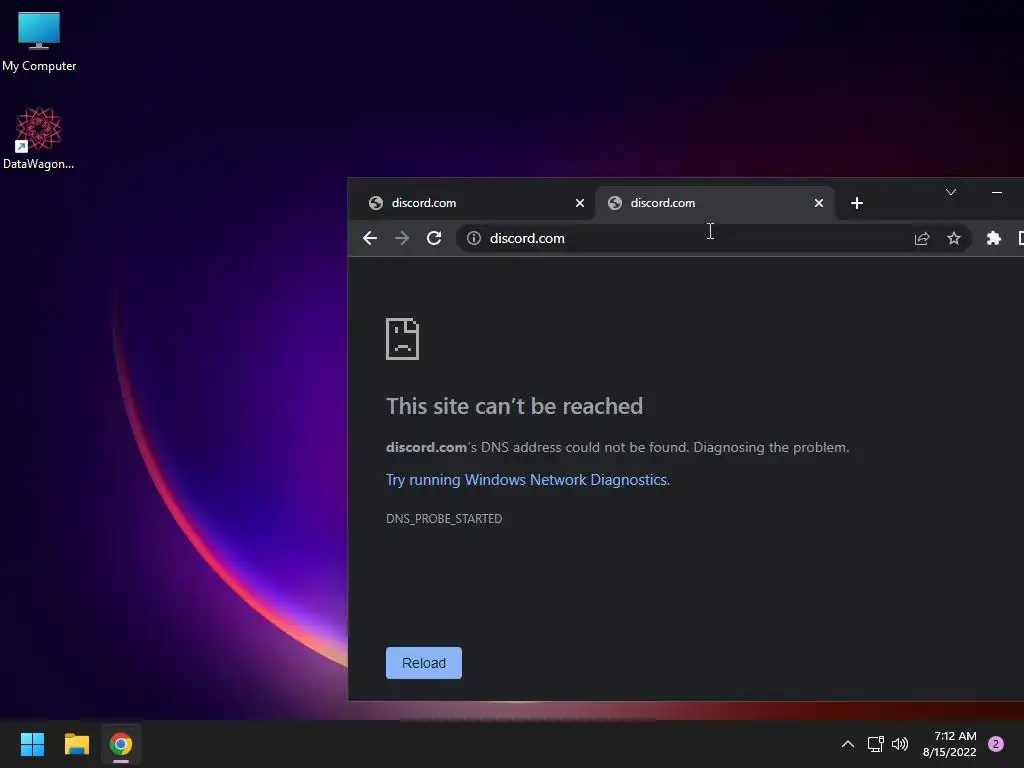This screenshot has height=768, width=1024.
Task: Open notification center badge
Action: 996,744
